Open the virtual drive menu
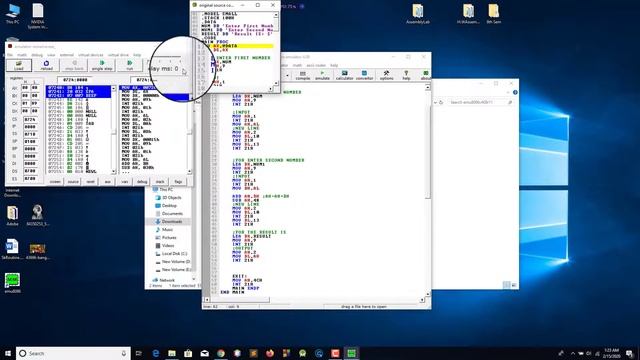 click(118, 55)
